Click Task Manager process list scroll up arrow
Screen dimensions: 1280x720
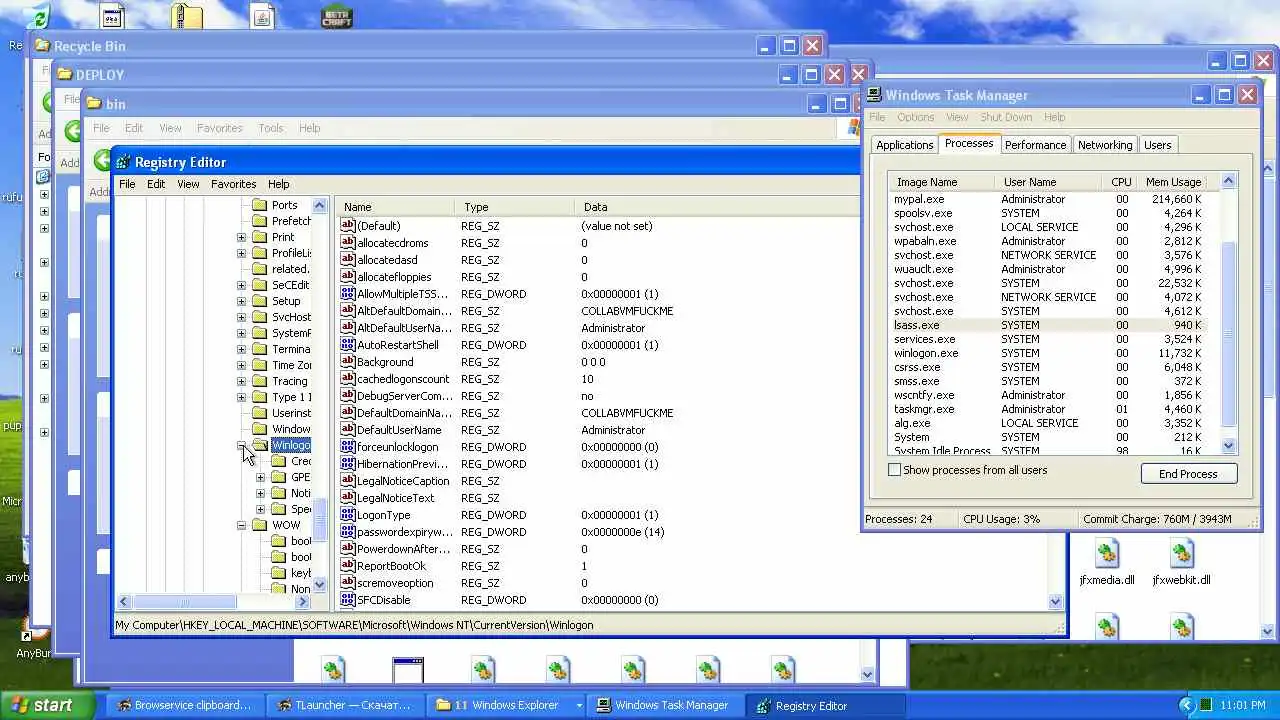(x=1229, y=181)
